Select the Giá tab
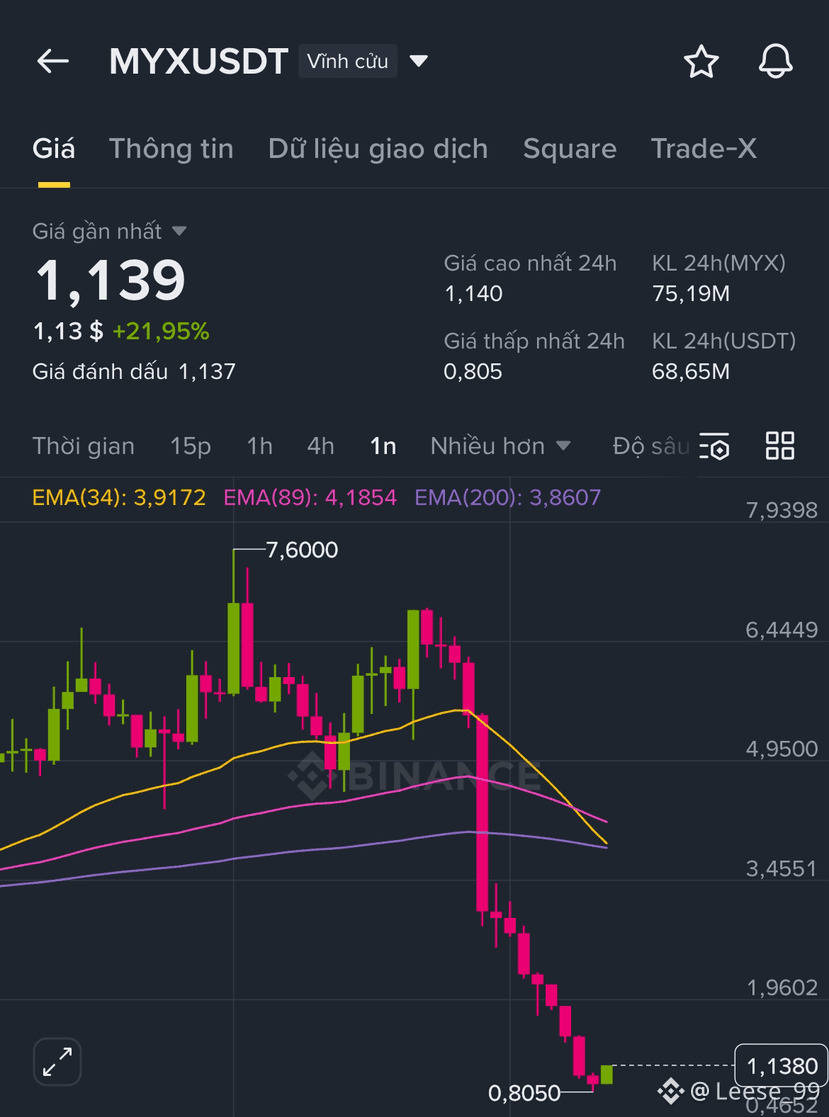 tap(53, 149)
